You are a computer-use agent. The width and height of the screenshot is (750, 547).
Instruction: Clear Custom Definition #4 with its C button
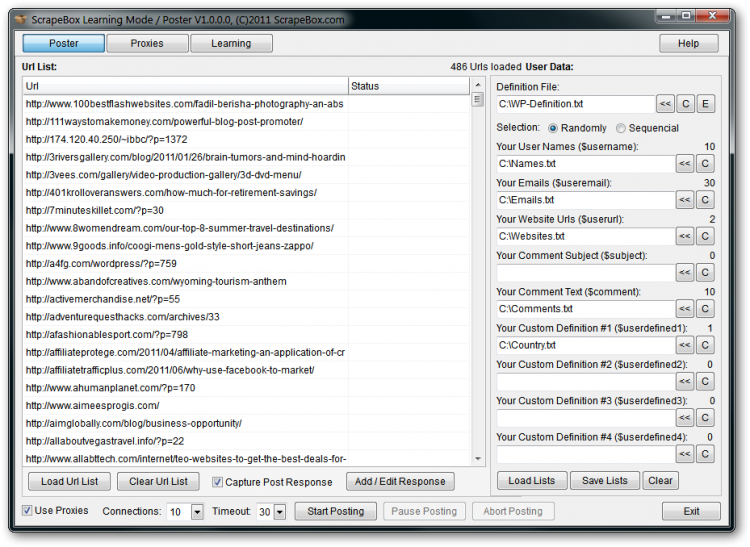coord(705,454)
